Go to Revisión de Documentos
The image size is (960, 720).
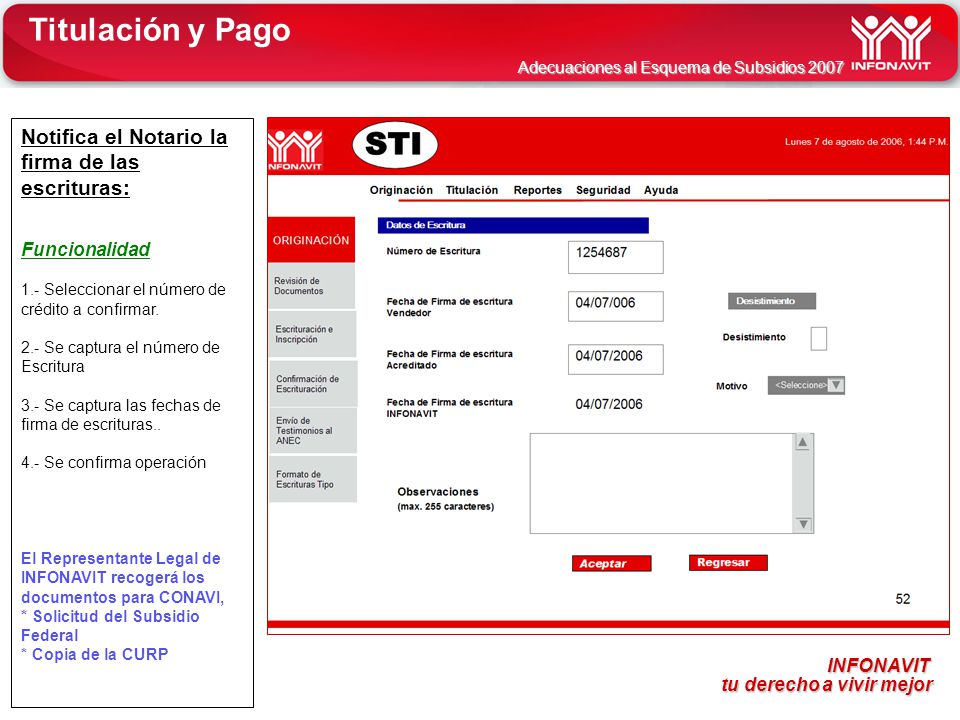[x=312, y=286]
